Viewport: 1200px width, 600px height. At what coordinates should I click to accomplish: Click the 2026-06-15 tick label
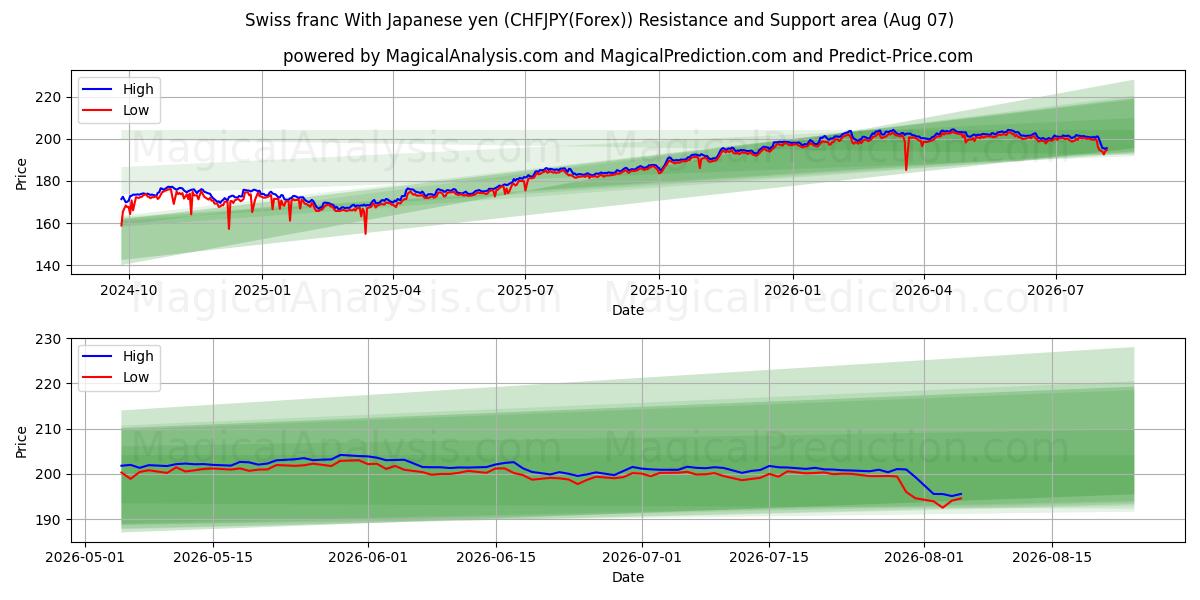click(496, 558)
